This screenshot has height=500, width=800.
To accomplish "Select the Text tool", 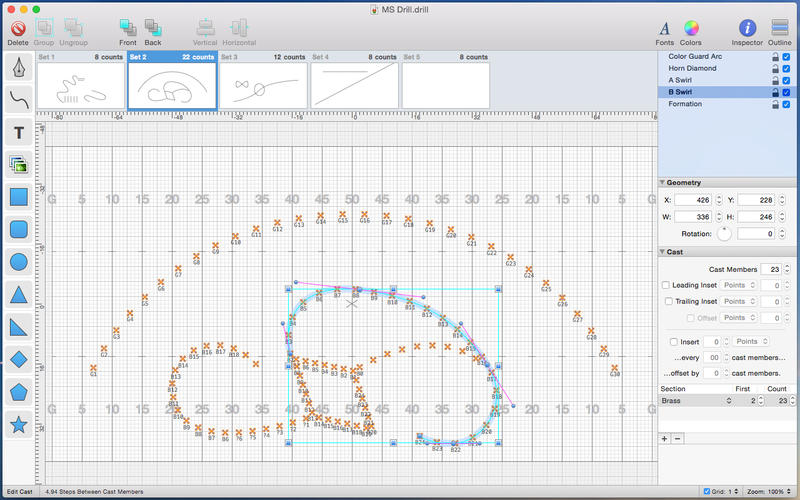I will point(18,132).
